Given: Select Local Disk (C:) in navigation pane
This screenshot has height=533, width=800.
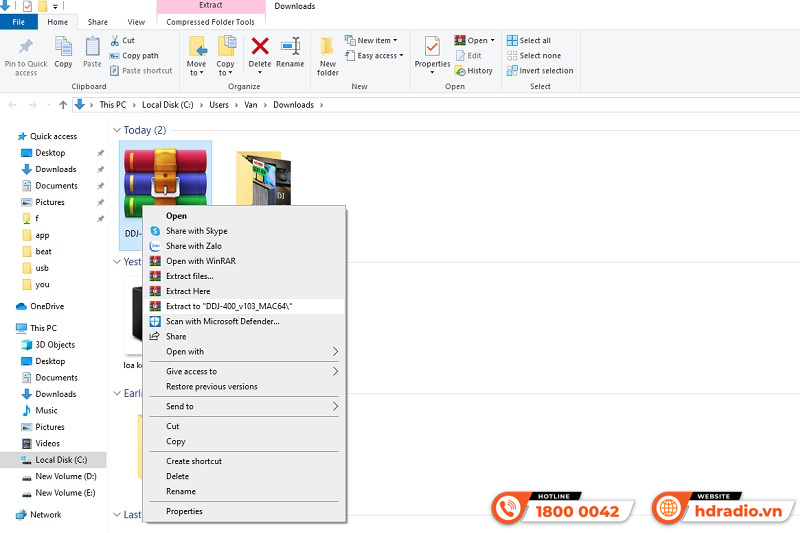Looking at the screenshot, I should coord(61,460).
